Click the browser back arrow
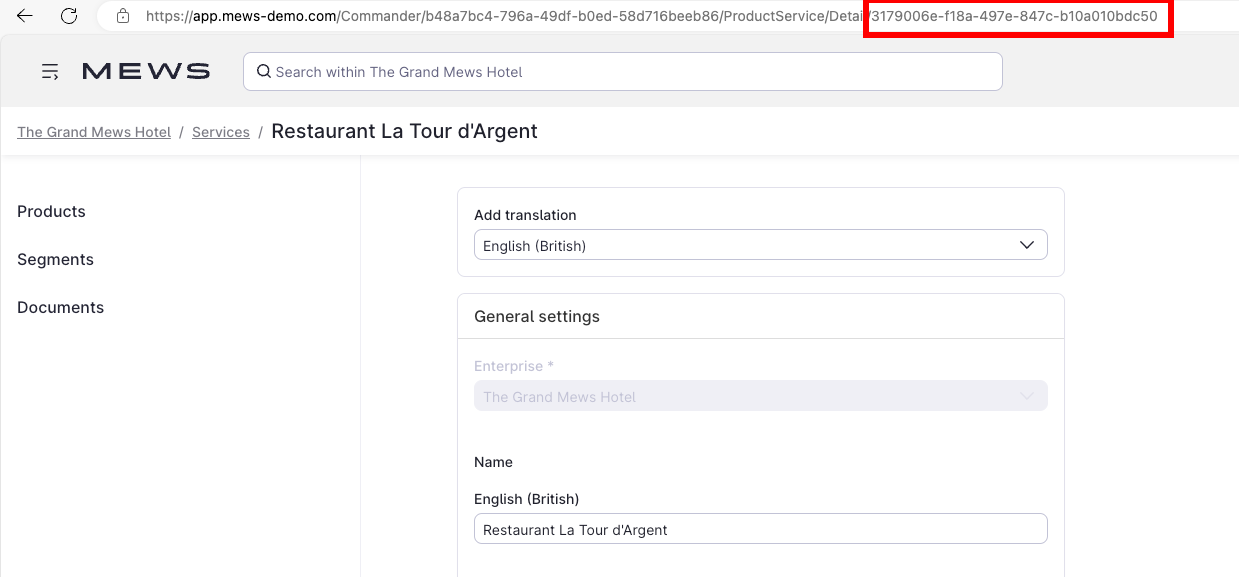 click(25, 16)
